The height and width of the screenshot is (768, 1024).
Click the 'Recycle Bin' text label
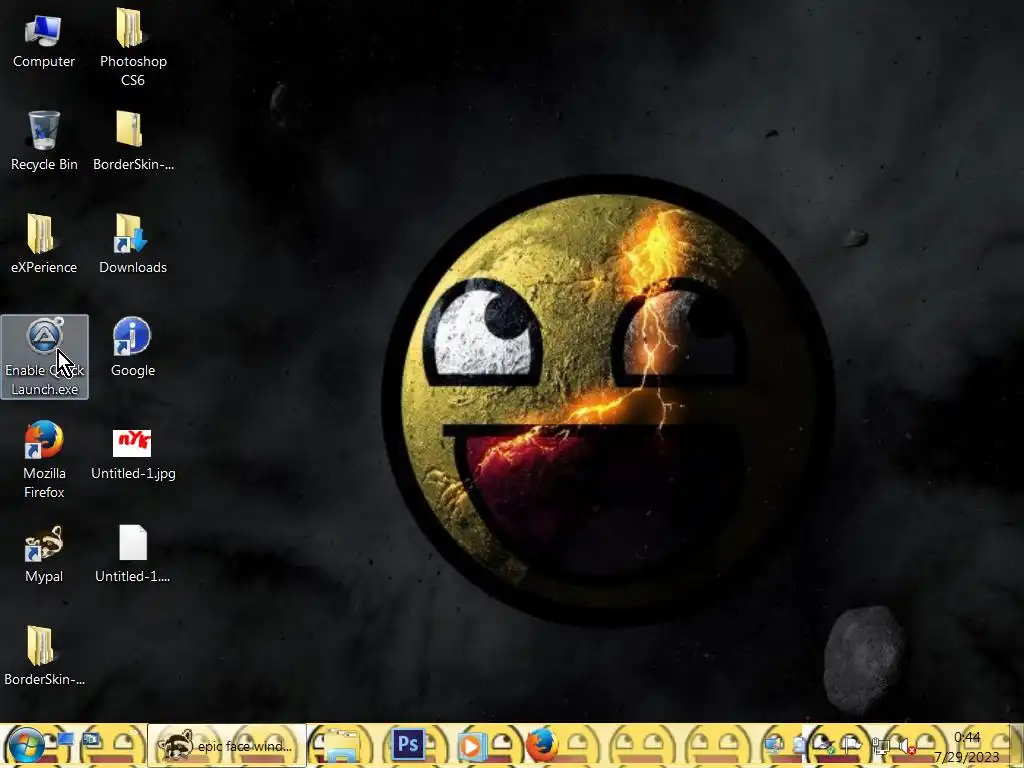click(44, 165)
